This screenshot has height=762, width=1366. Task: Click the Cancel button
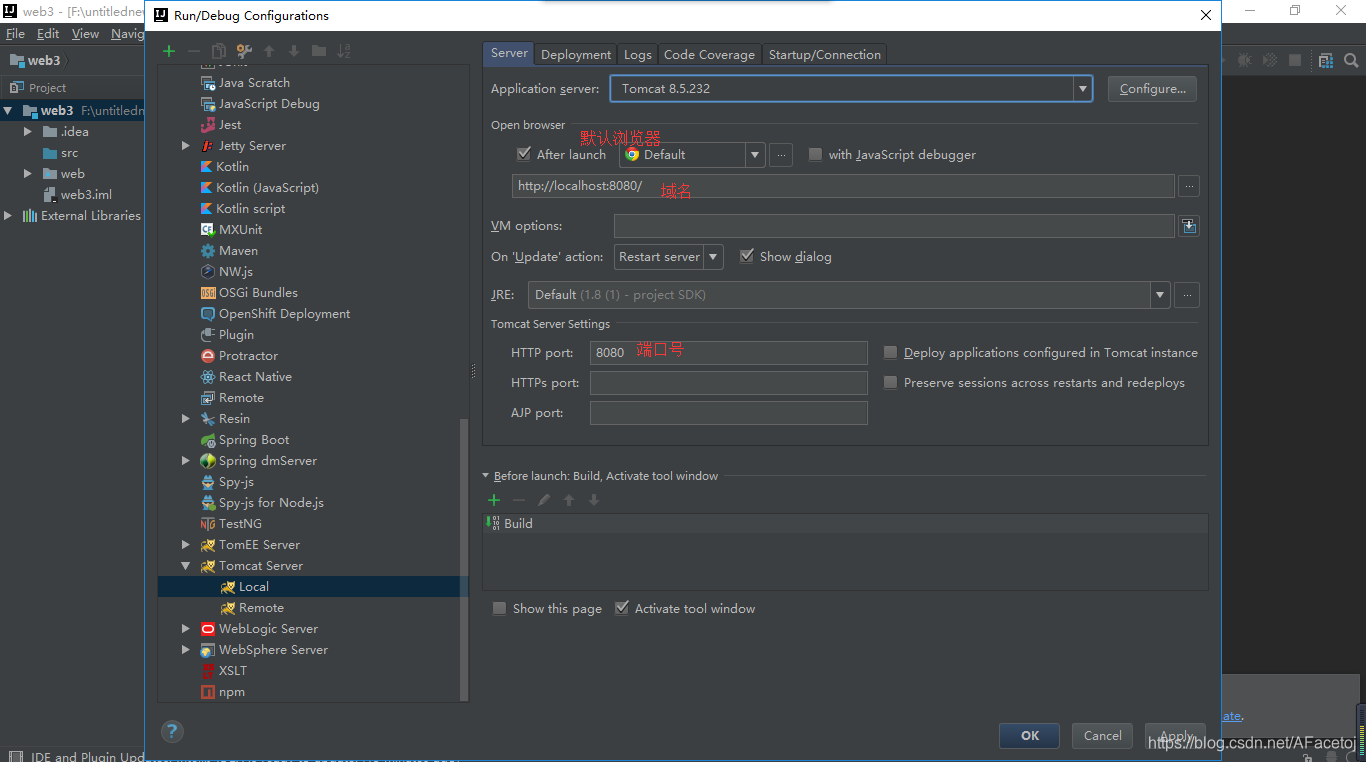click(1102, 735)
